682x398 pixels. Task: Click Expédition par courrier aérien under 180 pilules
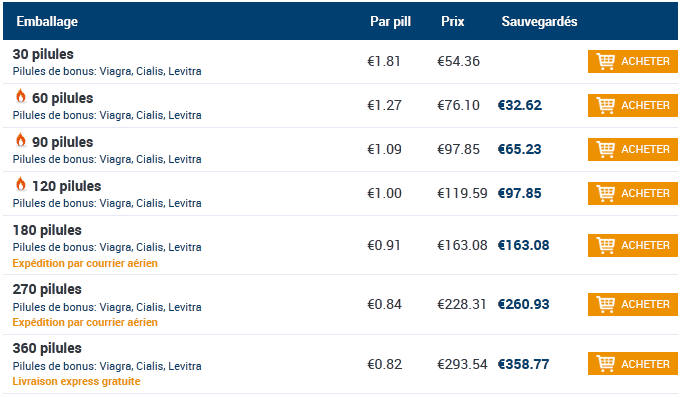coord(85,263)
